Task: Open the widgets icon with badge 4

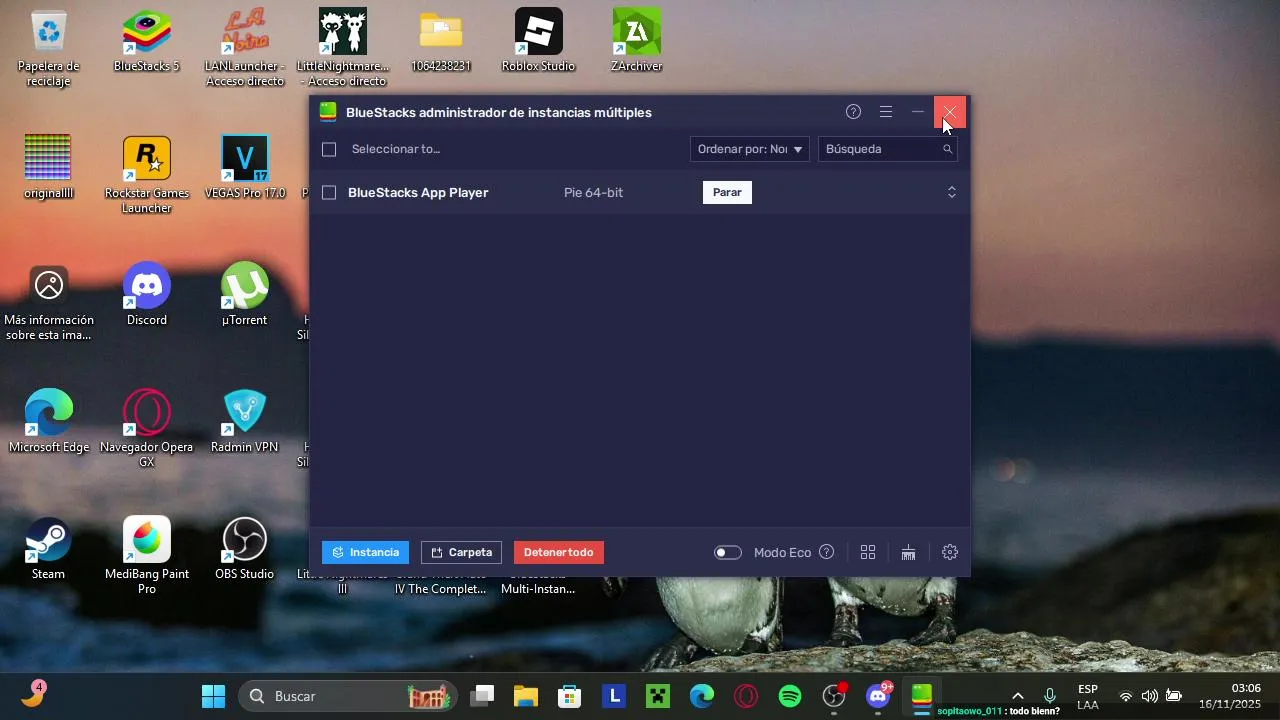Action: (33, 694)
